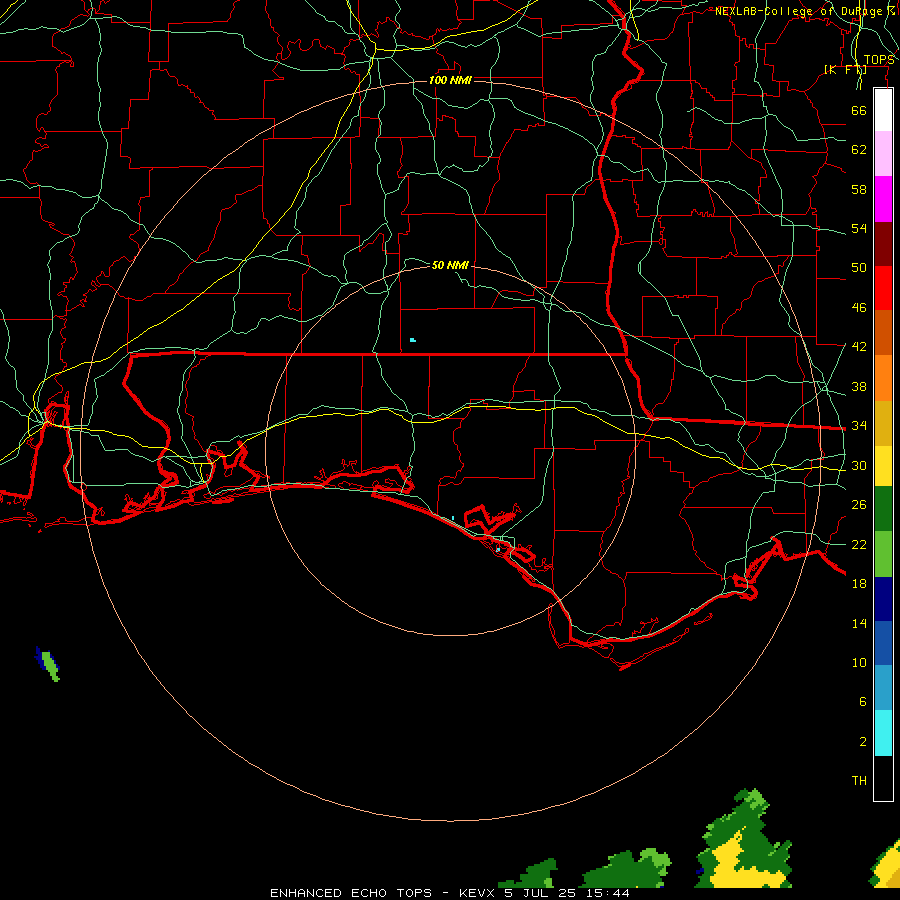The image size is (900, 900).
Task: Click the "66" legend value
Action: [859, 110]
